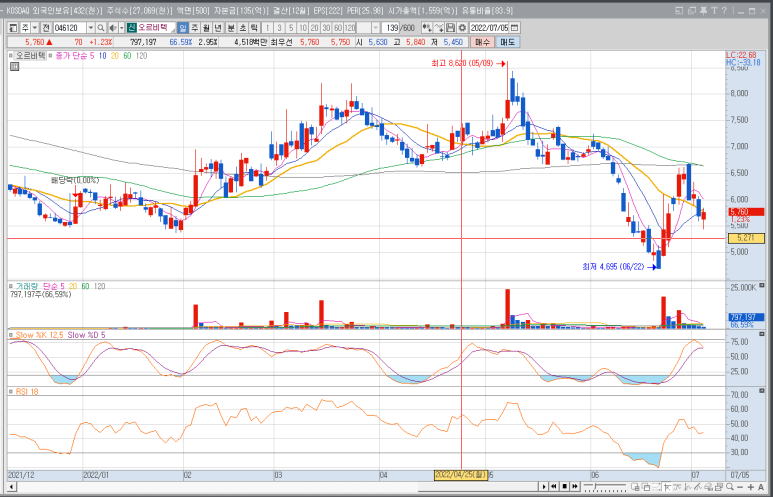Image resolution: width=773 pixels, height=497 pixels.
Task: Collapse the Slow %K panel corner button
Action: (762, 334)
